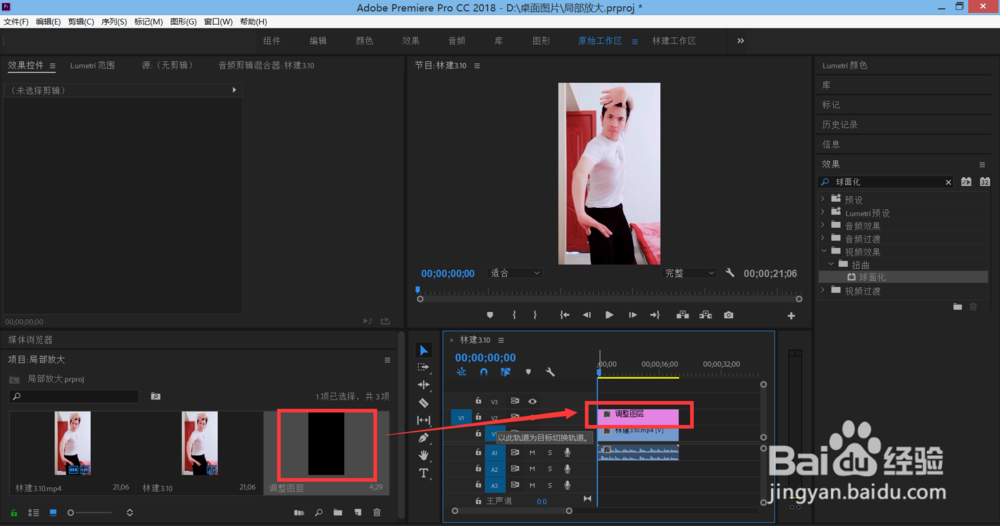This screenshot has height=526, width=1000.
Task: Expand the 音频过渡 folder
Action: [823, 238]
